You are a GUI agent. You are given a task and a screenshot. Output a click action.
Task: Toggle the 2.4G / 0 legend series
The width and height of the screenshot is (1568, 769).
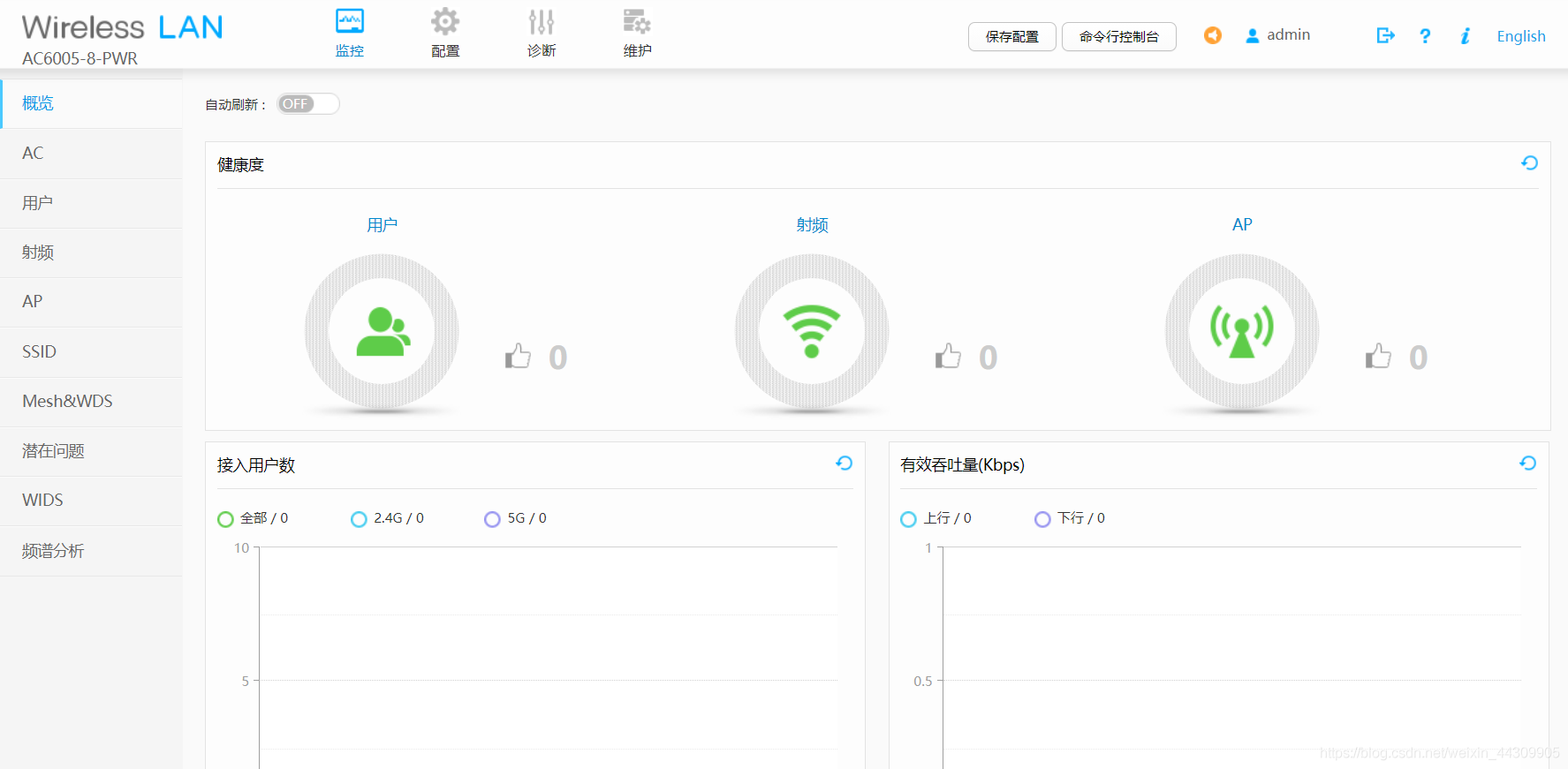(x=387, y=518)
